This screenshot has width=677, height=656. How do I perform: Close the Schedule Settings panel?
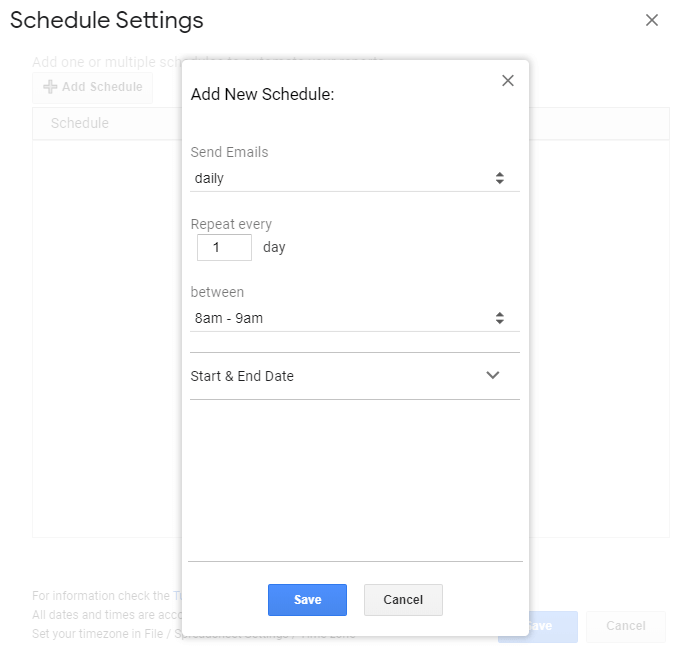pos(652,20)
